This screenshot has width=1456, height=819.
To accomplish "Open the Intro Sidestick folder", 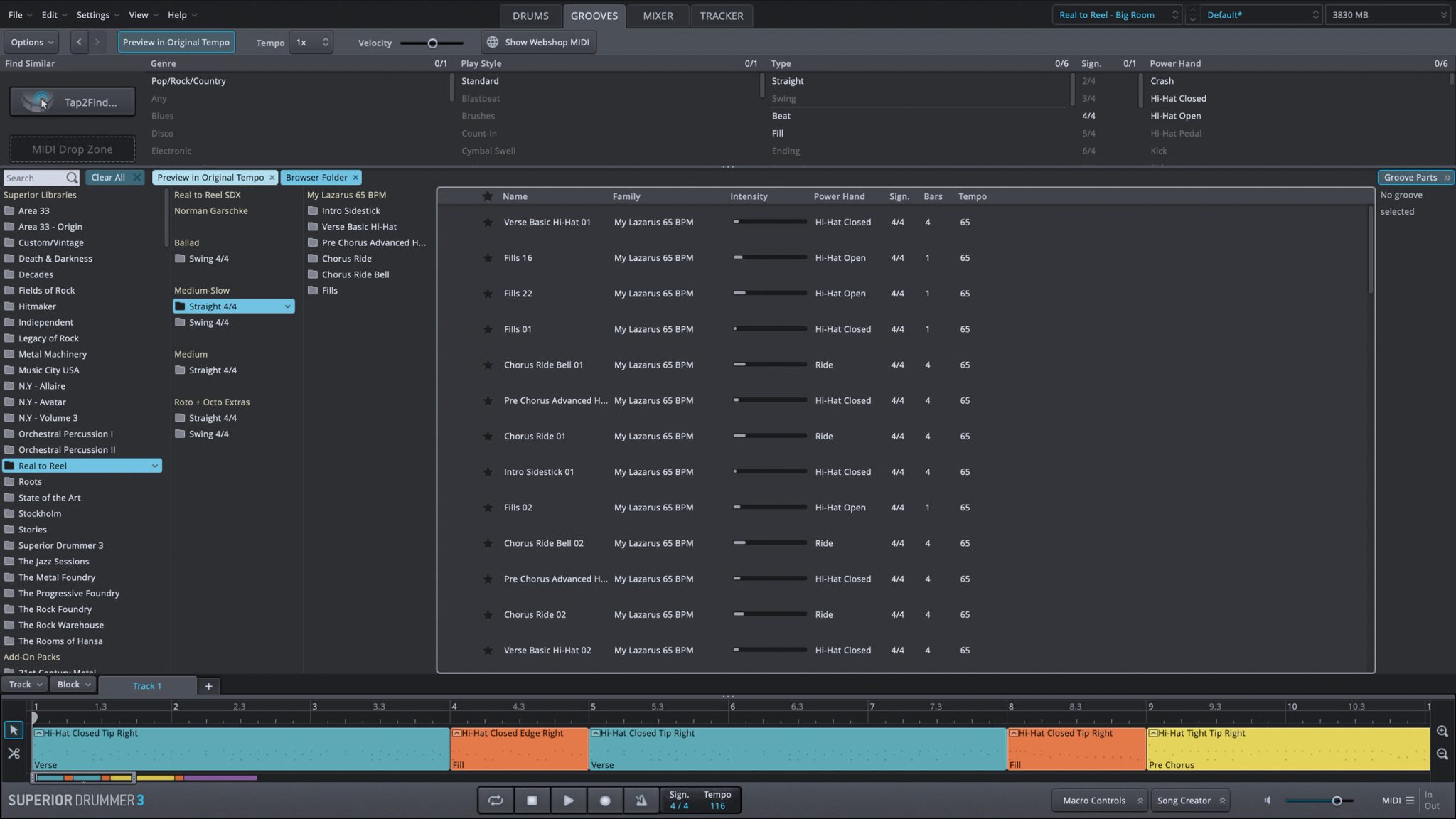I will tap(350, 210).
